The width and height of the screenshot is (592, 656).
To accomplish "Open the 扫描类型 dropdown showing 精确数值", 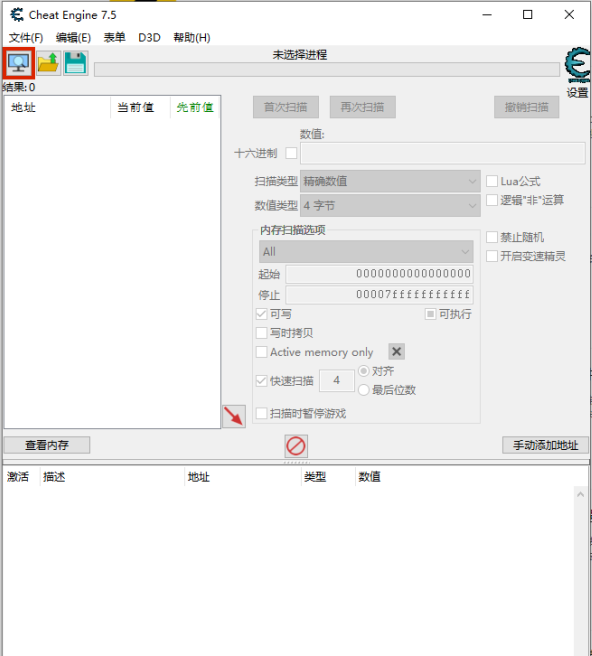I will (x=390, y=181).
